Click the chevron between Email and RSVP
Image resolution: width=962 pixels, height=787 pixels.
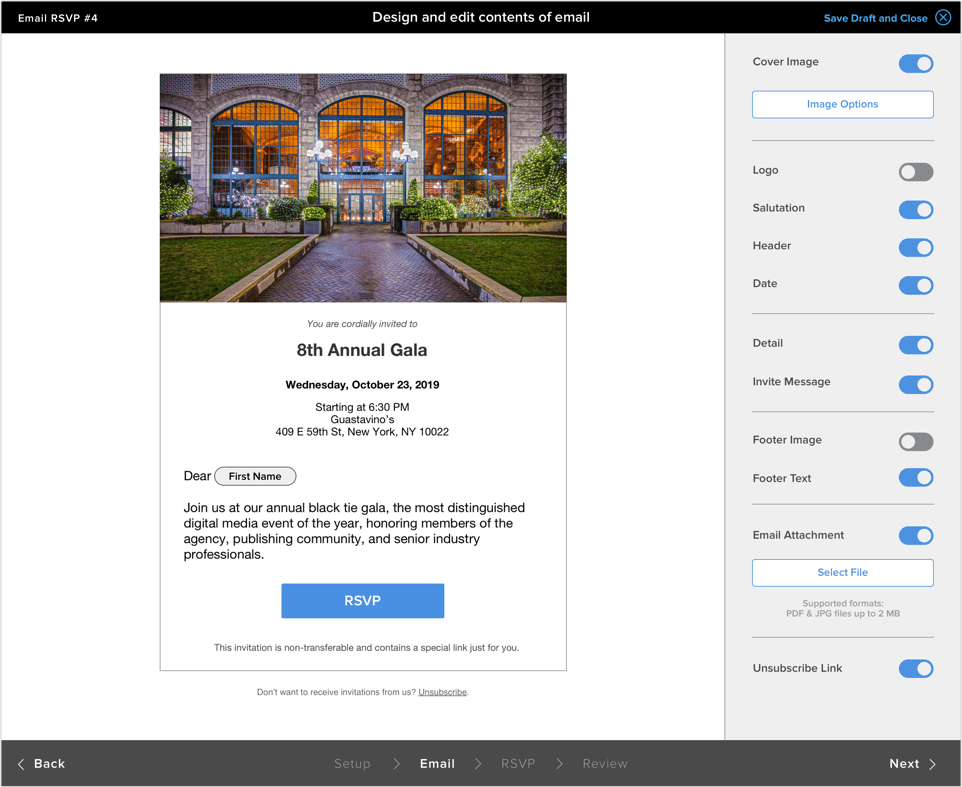[x=478, y=764]
